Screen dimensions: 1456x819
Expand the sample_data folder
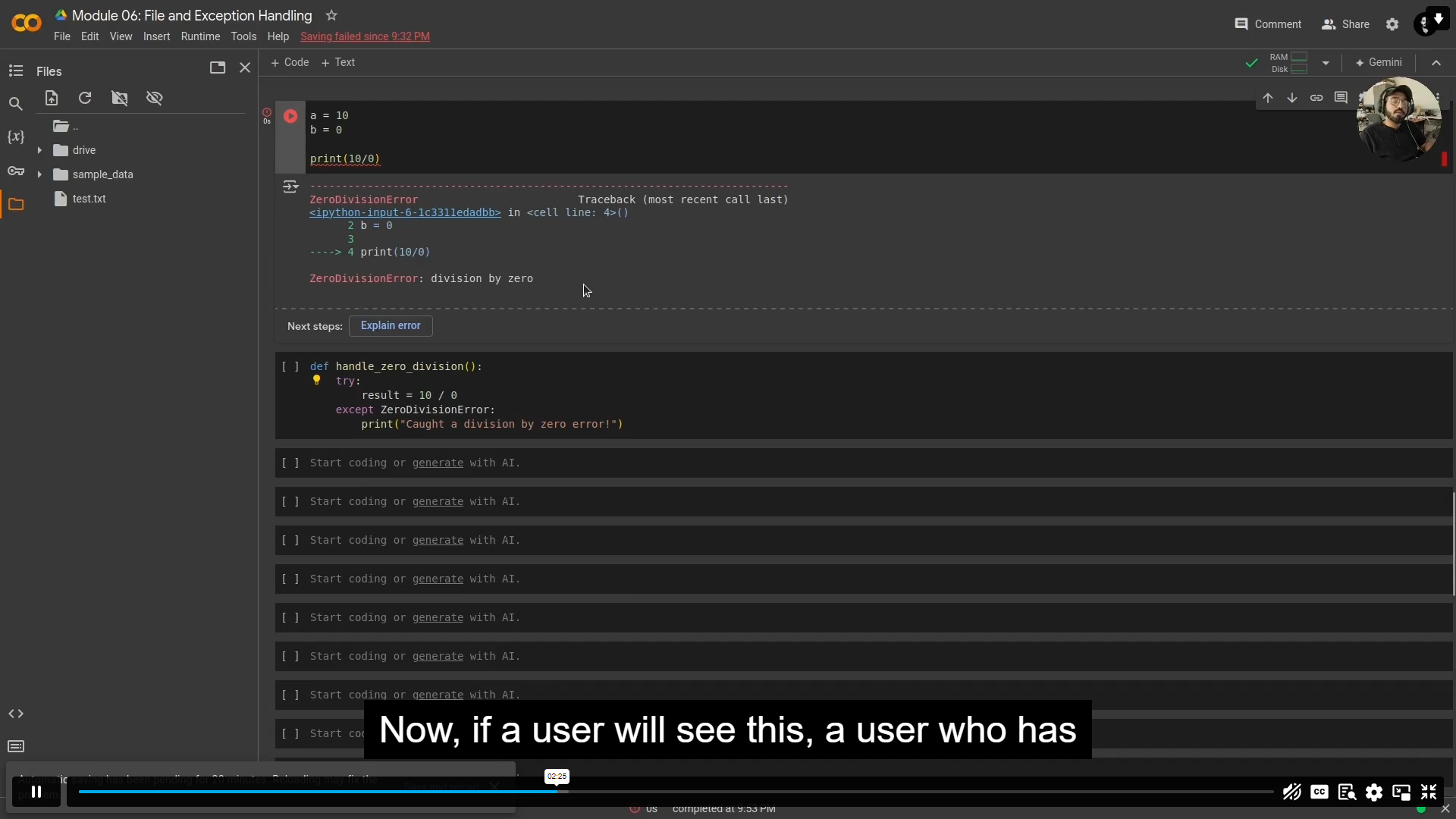(40, 174)
